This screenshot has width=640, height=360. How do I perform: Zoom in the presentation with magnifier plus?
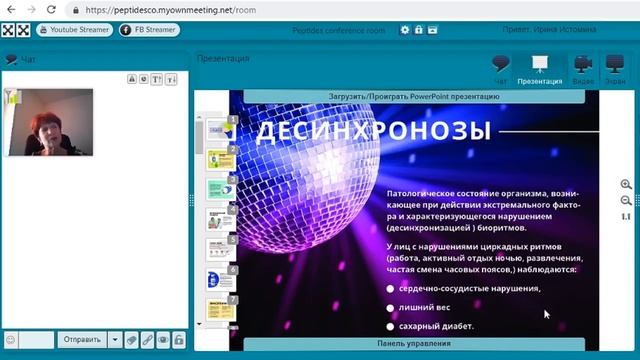point(626,184)
